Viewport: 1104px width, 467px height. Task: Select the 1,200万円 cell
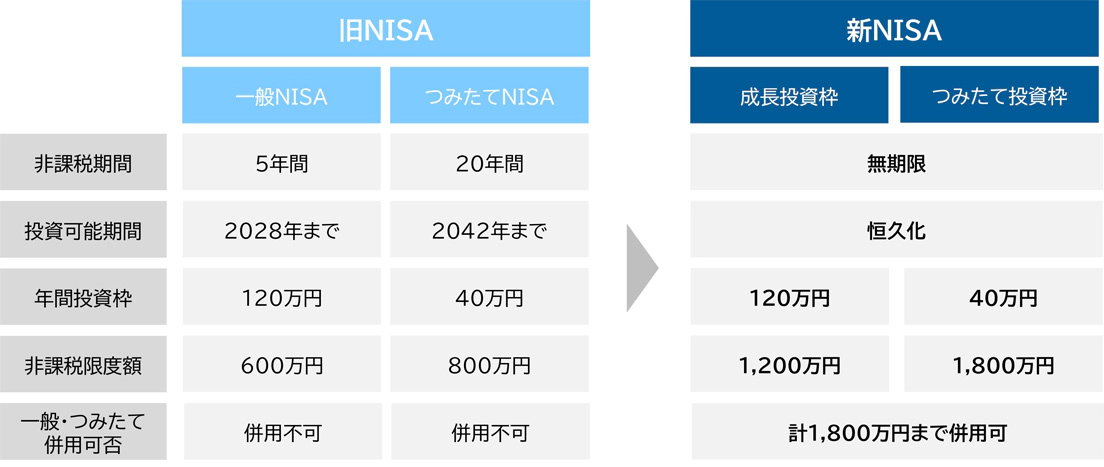pyautogui.click(x=789, y=365)
